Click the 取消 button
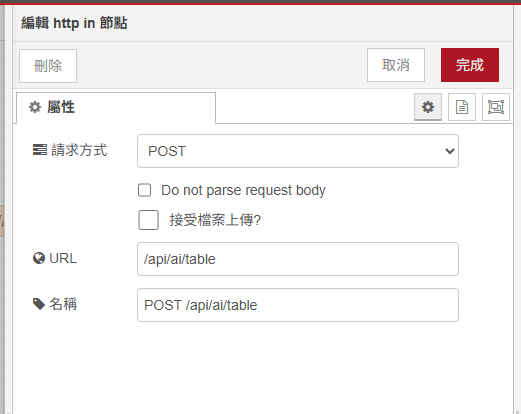This screenshot has height=414, width=521. (396, 65)
